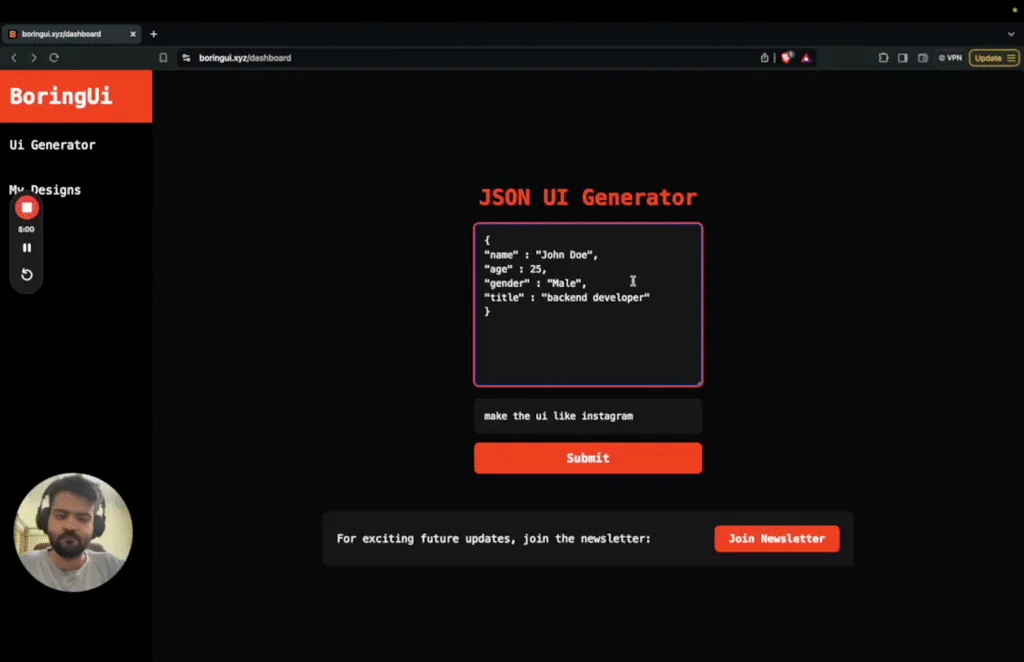Screen dimensions: 1024x662
Task: Click the bookmark icon beside the address bar
Action: click(x=163, y=57)
